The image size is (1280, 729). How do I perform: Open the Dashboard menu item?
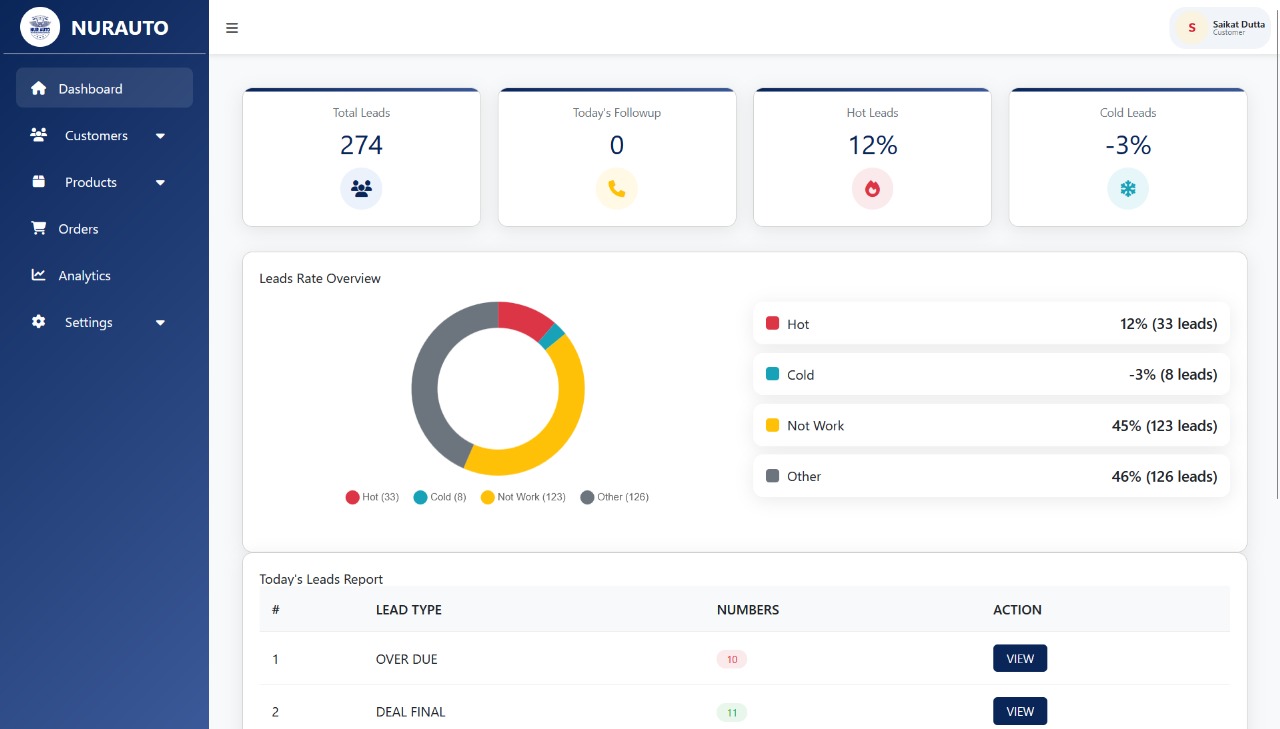(x=104, y=88)
